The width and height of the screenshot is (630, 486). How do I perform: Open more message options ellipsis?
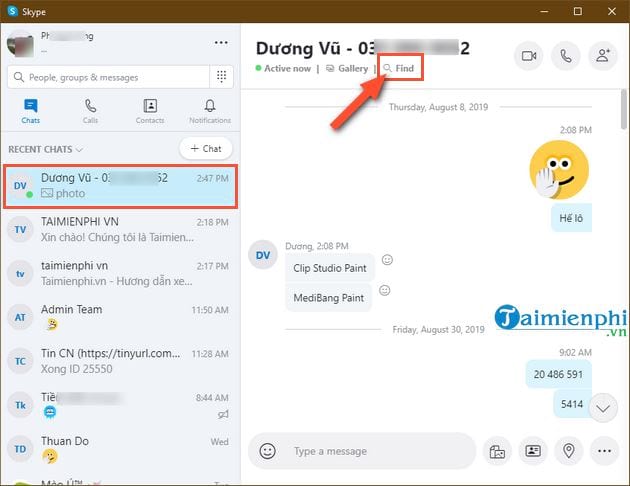click(604, 451)
